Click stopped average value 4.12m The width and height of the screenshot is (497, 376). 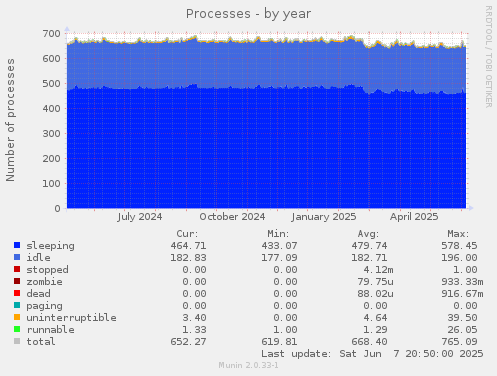pos(379,270)
